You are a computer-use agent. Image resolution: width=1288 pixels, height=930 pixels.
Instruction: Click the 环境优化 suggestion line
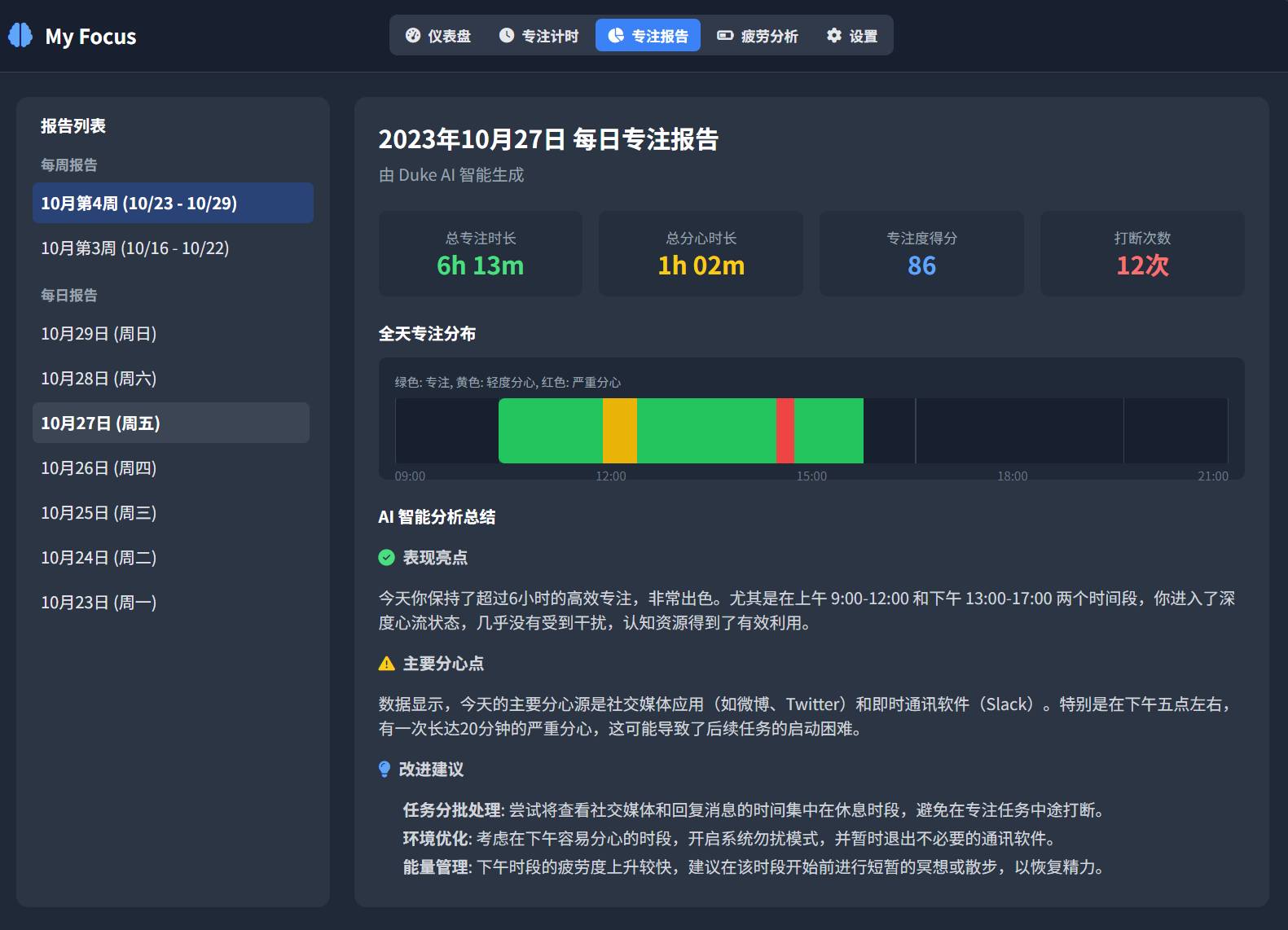[x=729, y=838]
